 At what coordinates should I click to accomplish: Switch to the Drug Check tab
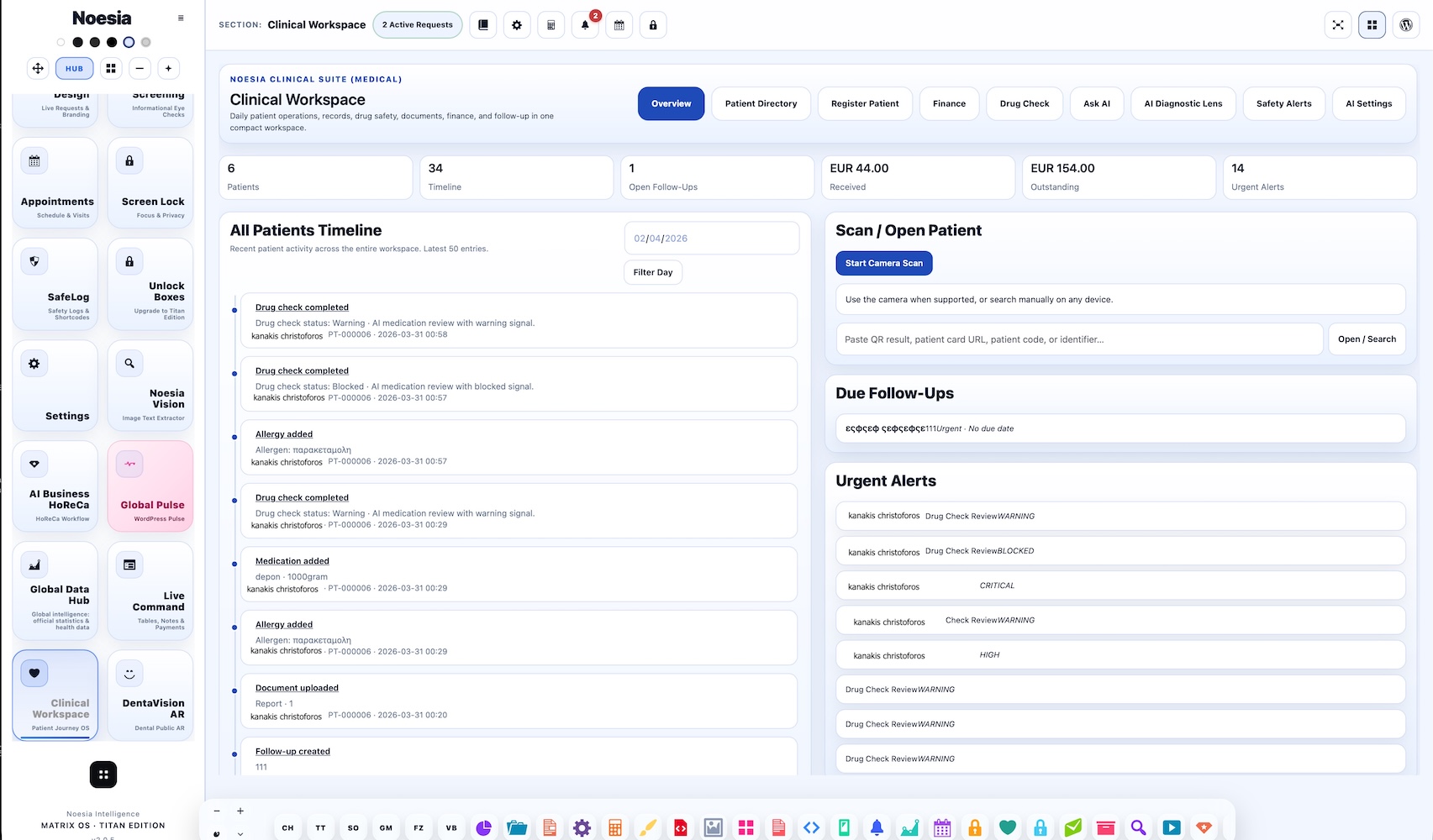[1025, 104]
